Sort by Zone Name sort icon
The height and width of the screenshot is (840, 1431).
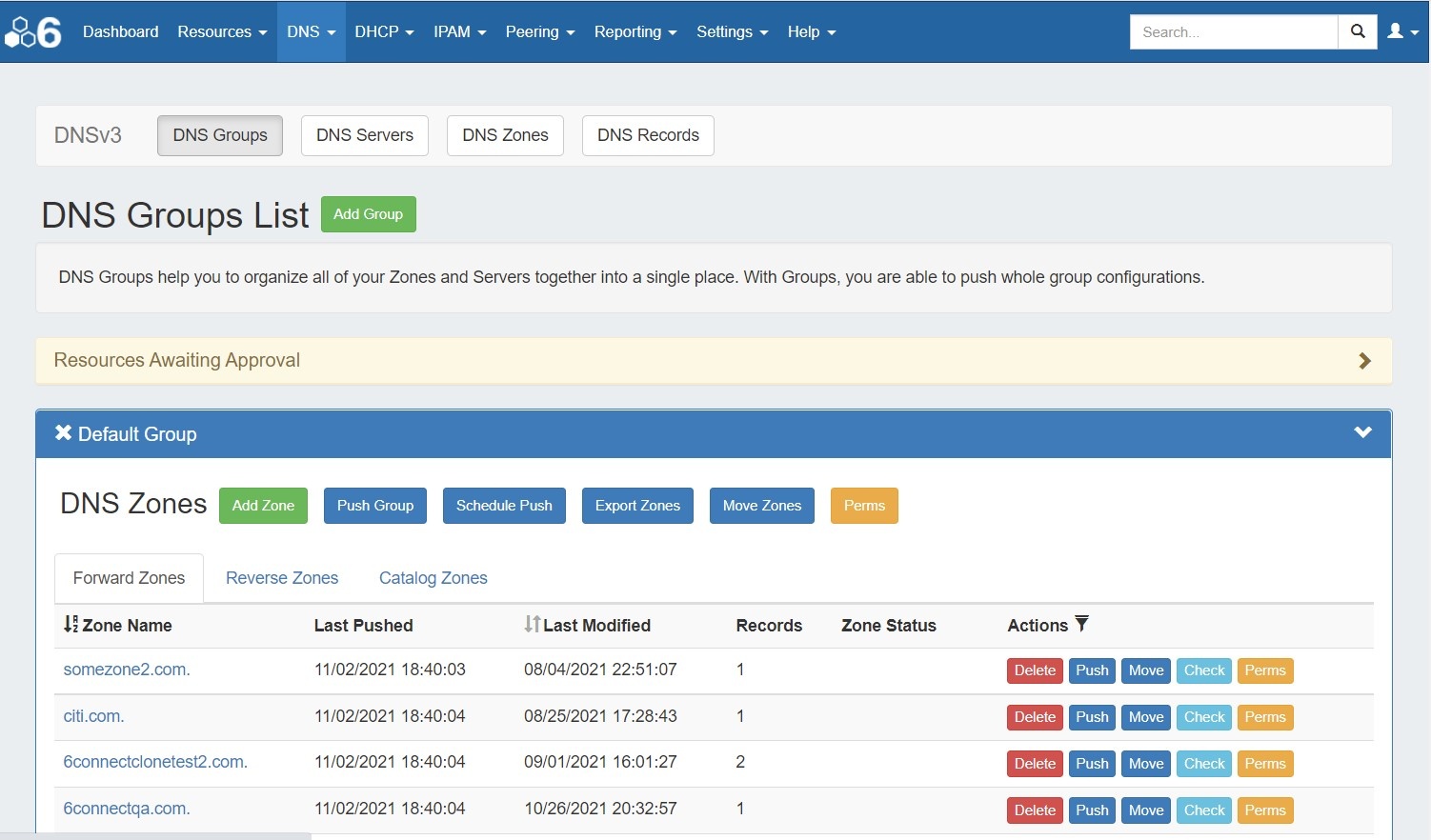click(x=71, y=625)
